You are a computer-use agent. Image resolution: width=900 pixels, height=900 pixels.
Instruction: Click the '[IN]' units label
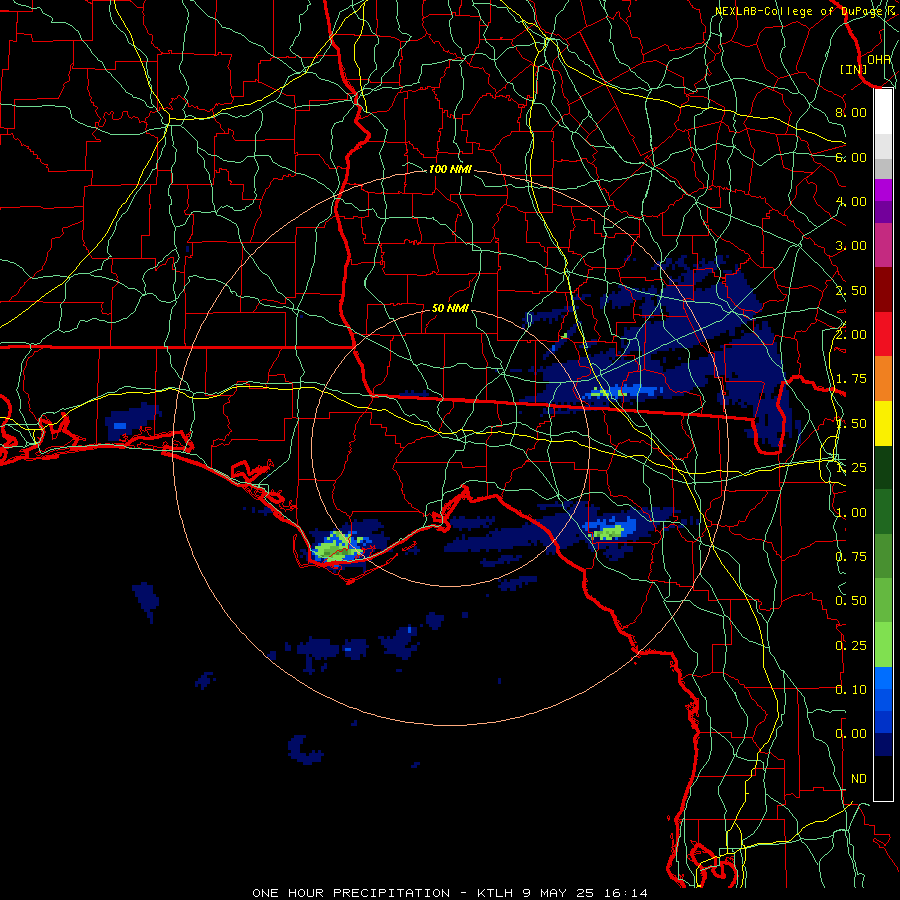point(854,69)
